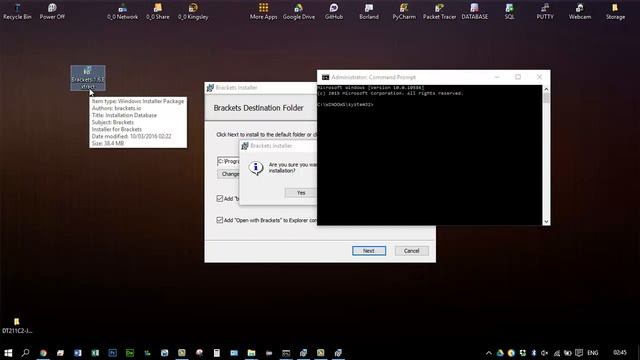
Task: Click the Brackets Destination Folder heading
Action: tap(258, 108)
